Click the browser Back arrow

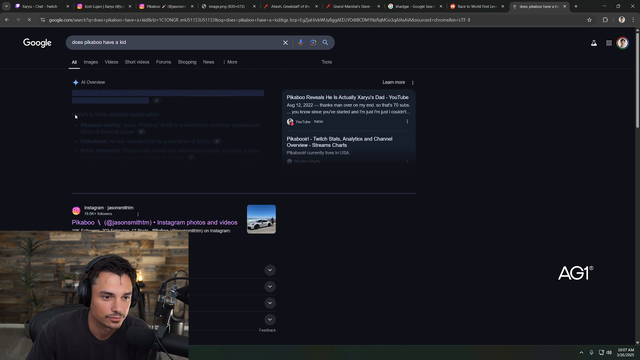point(7,20)
